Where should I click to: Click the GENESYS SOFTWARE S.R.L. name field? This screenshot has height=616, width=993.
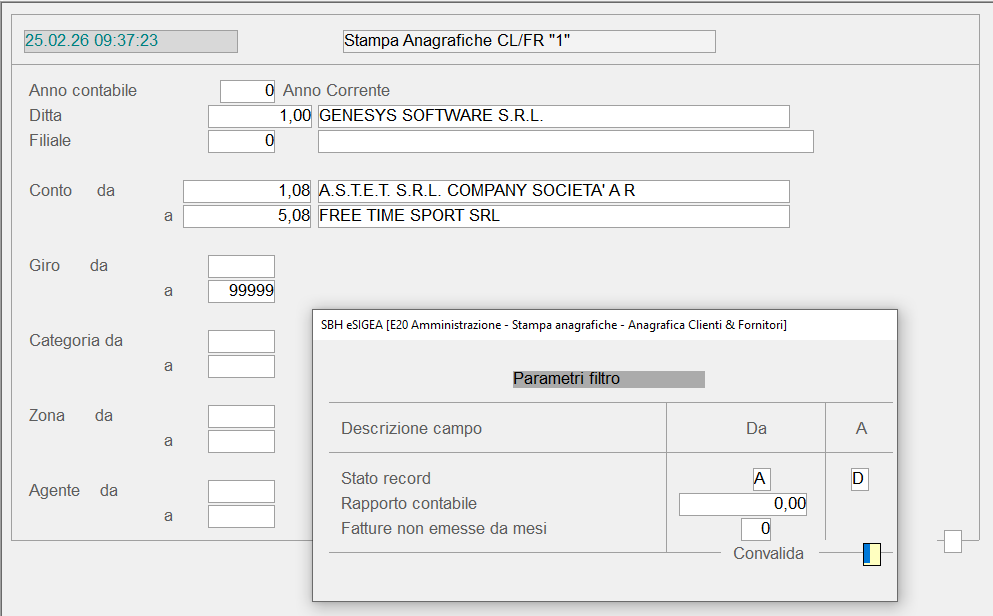(x=553, y=116)
